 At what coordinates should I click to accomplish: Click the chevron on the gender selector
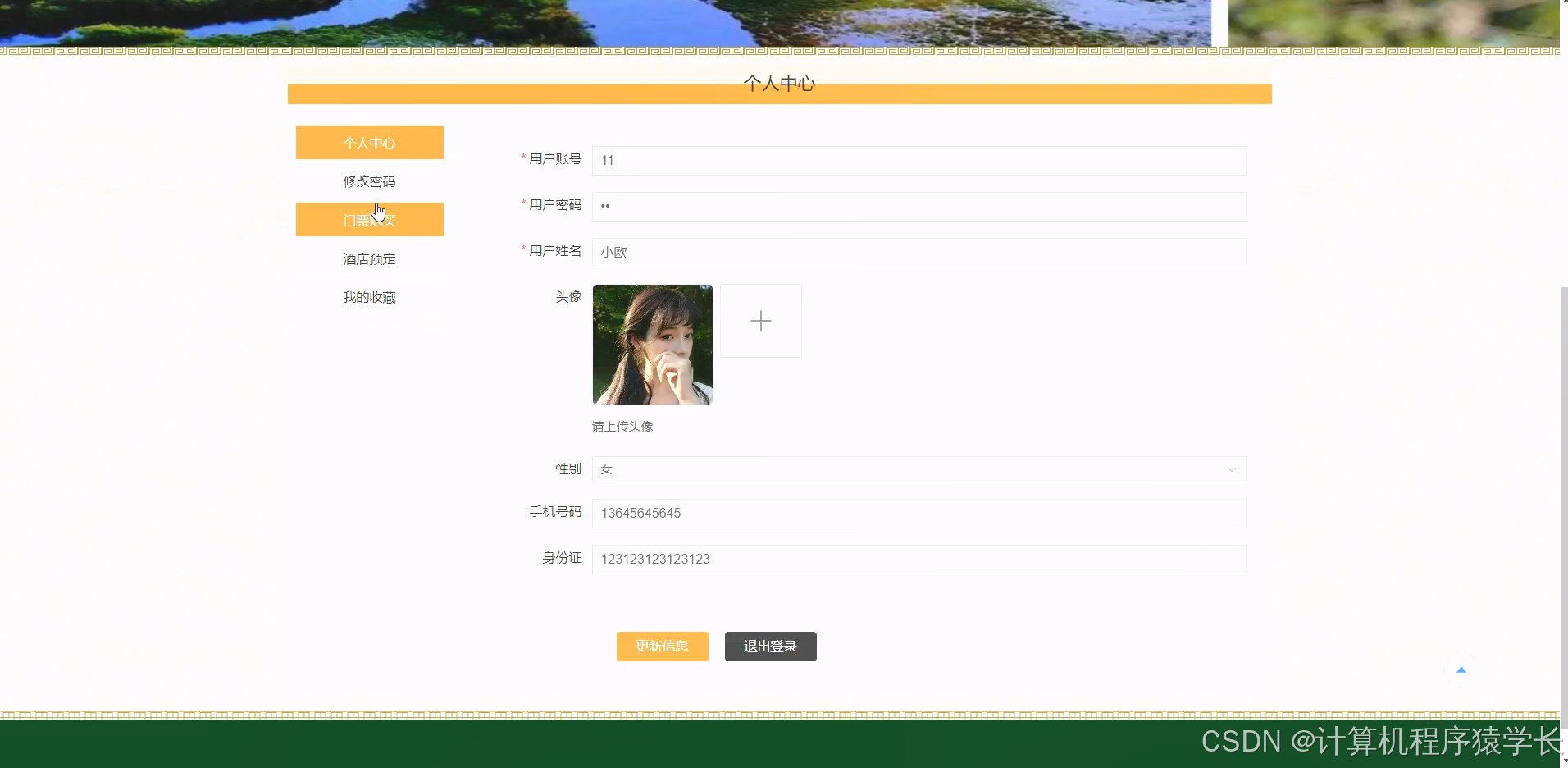point(1232,469)
